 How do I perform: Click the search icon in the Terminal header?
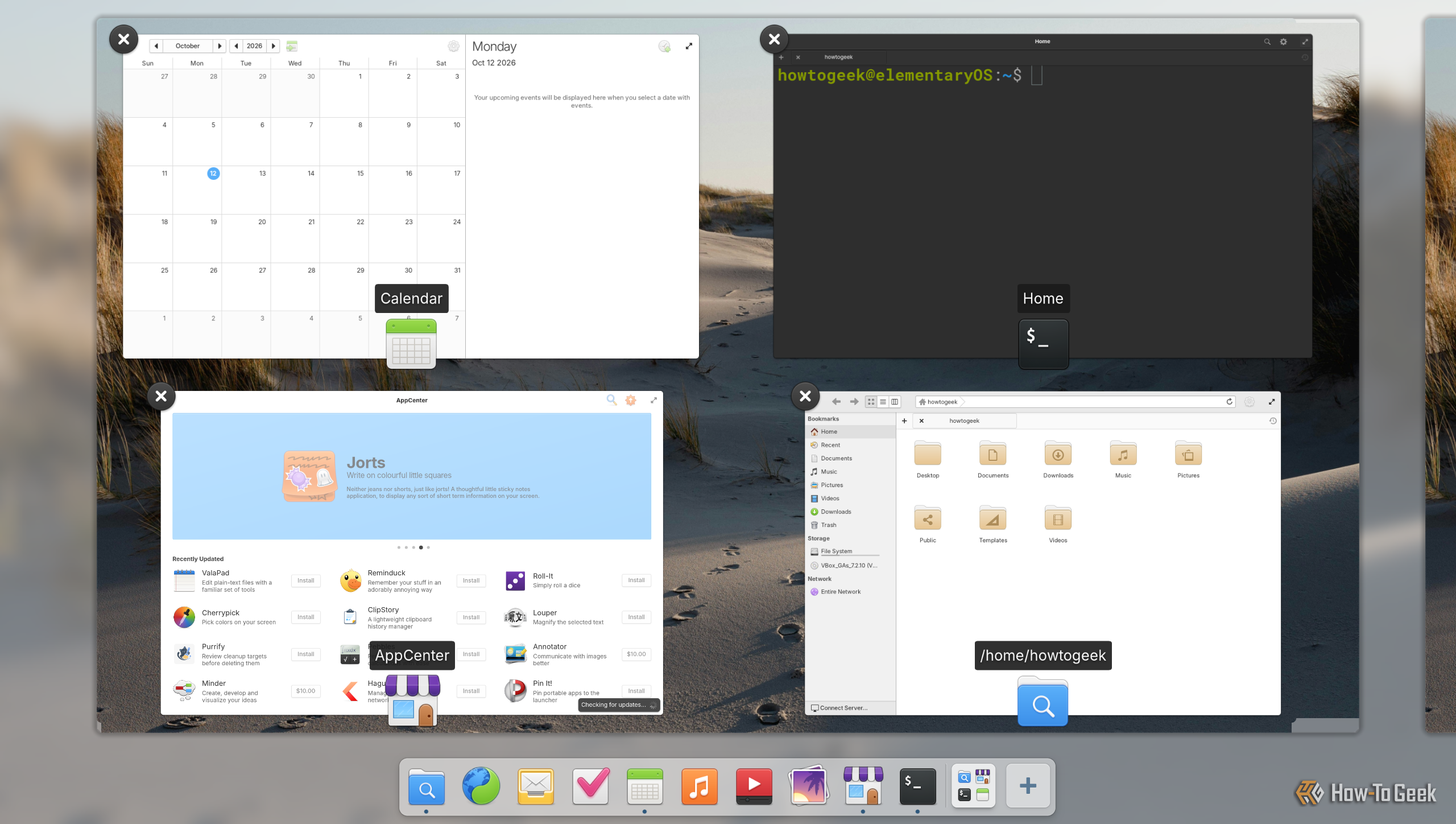(x=1267, y=42)
